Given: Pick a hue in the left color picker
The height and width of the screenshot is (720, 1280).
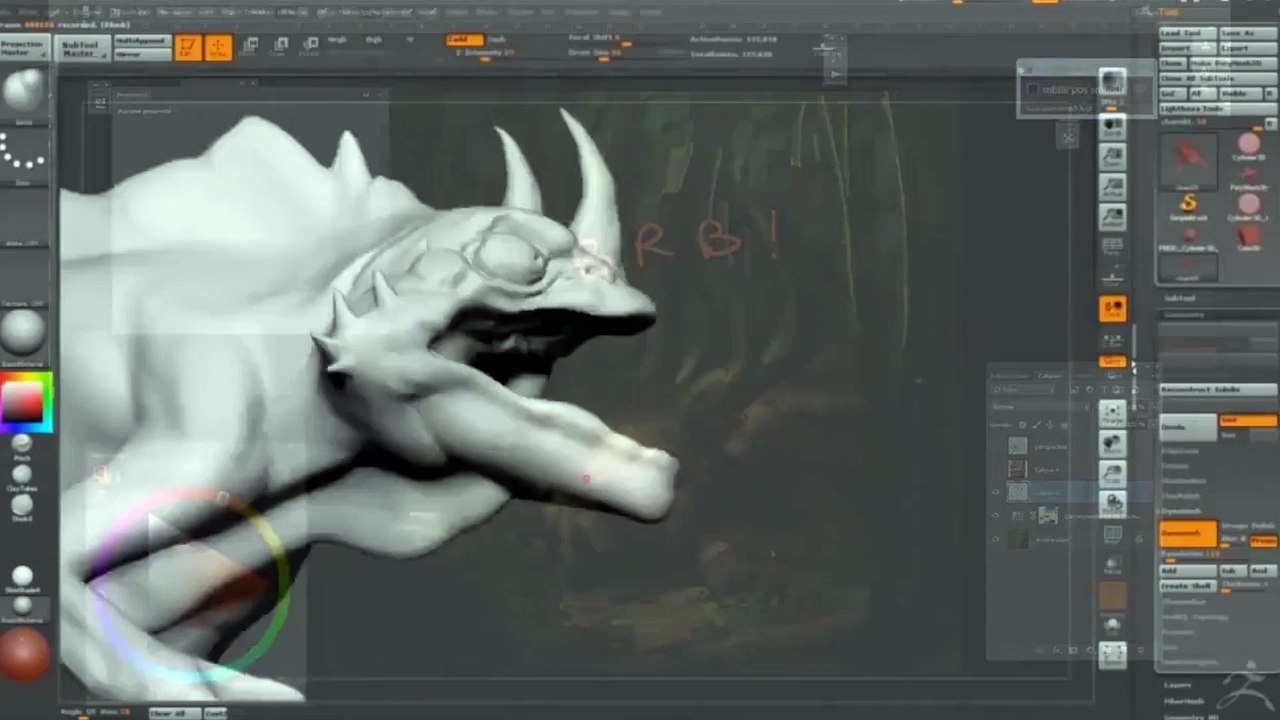Looking at the screenshot, I should coord(25,401).
